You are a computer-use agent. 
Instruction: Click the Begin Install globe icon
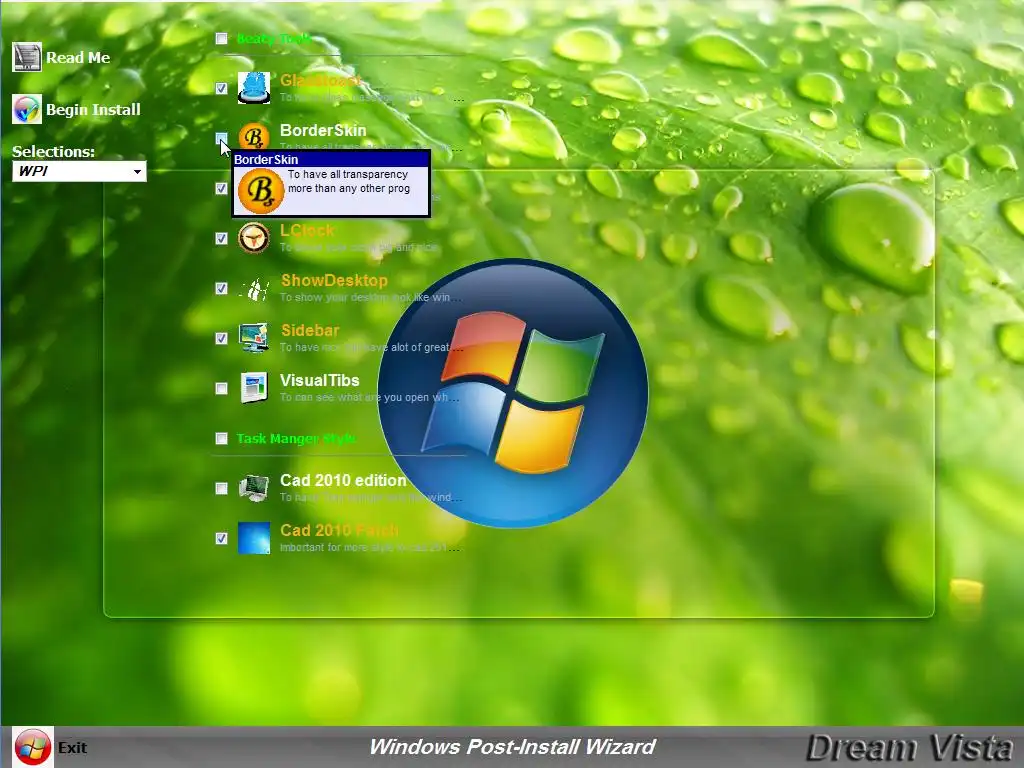[27, 109]
